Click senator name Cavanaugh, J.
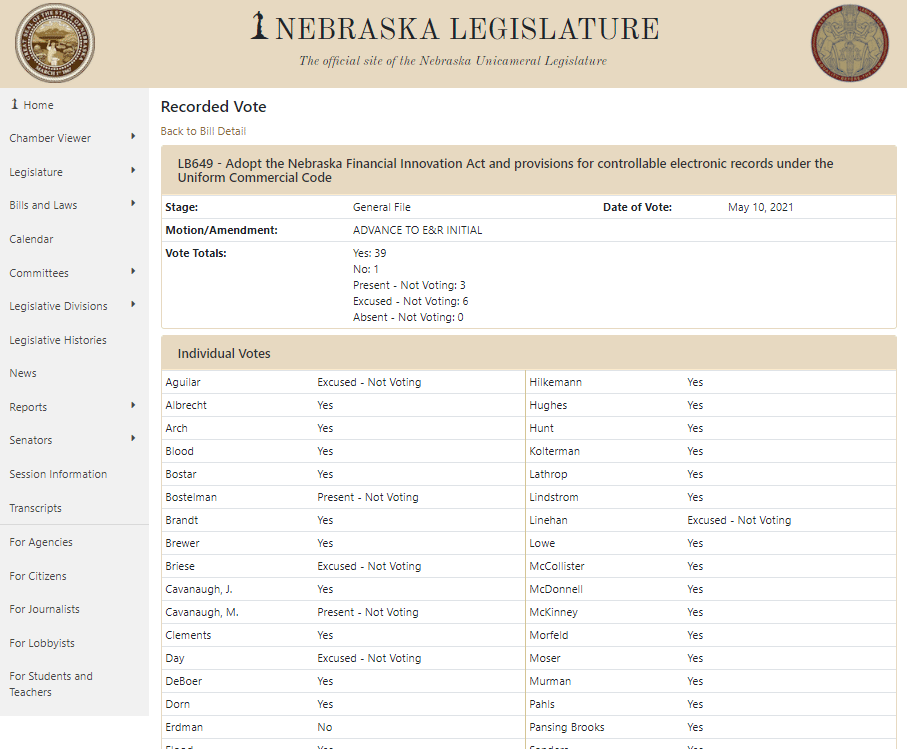Viewport: 907px width, 749px height. tap(199, 589)
